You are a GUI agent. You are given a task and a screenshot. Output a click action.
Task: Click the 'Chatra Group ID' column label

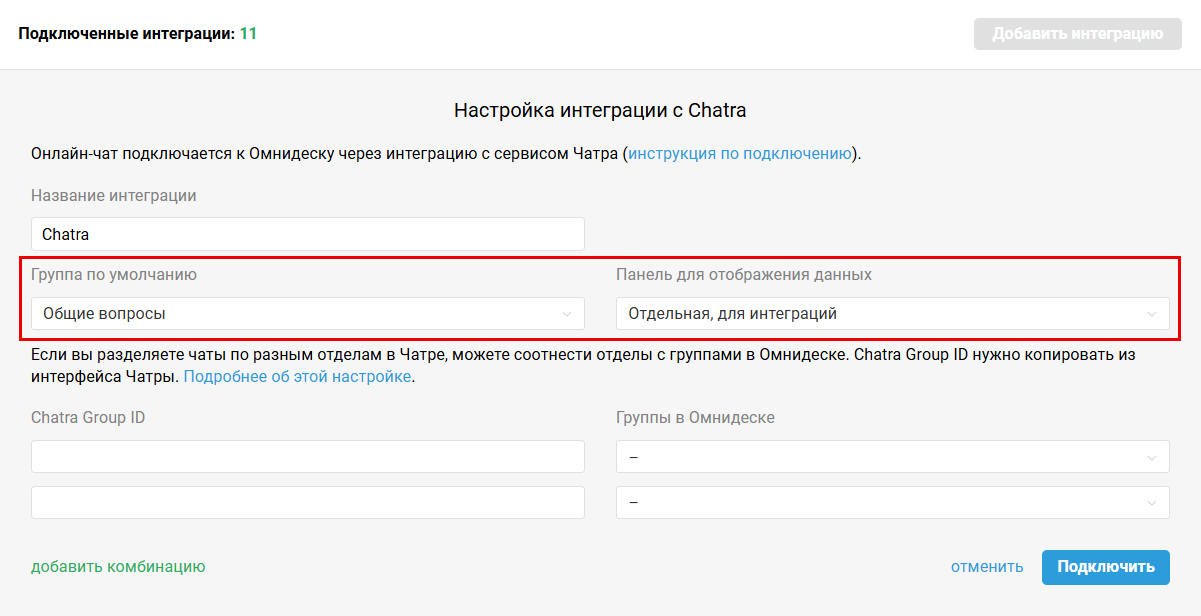pos(88,417)
